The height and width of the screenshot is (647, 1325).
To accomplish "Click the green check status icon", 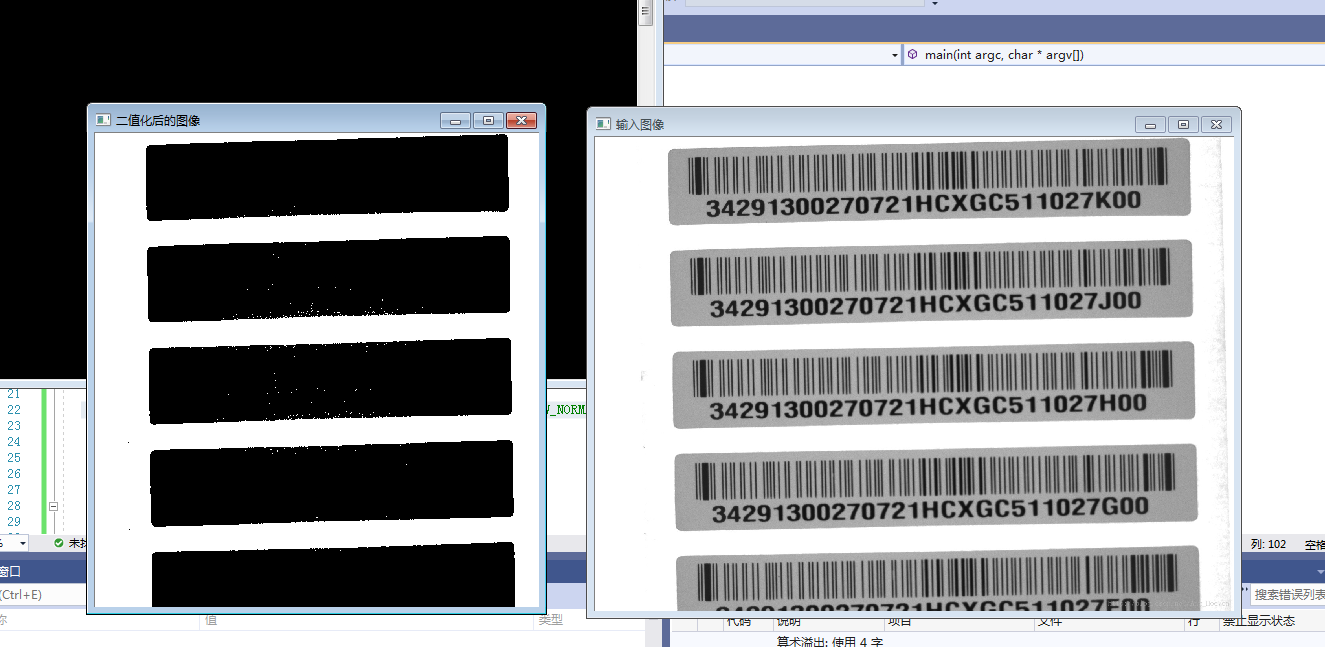I will (59, 543).
